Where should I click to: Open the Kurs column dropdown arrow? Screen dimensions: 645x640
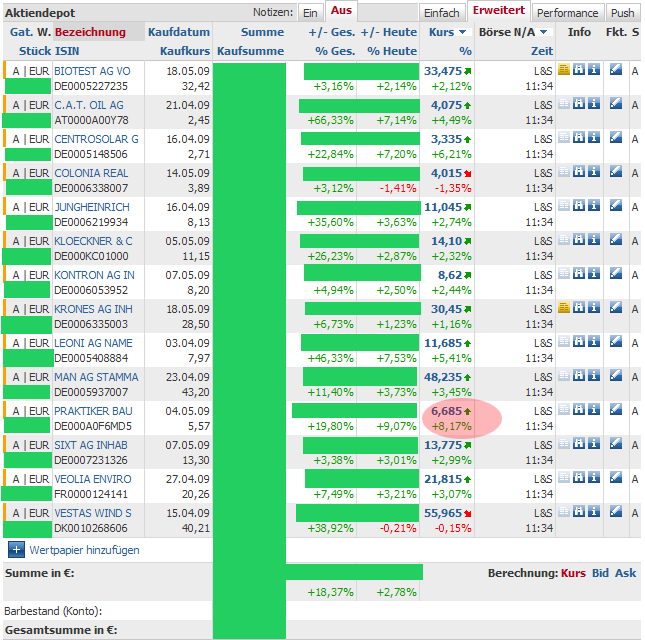coord(464,33)
